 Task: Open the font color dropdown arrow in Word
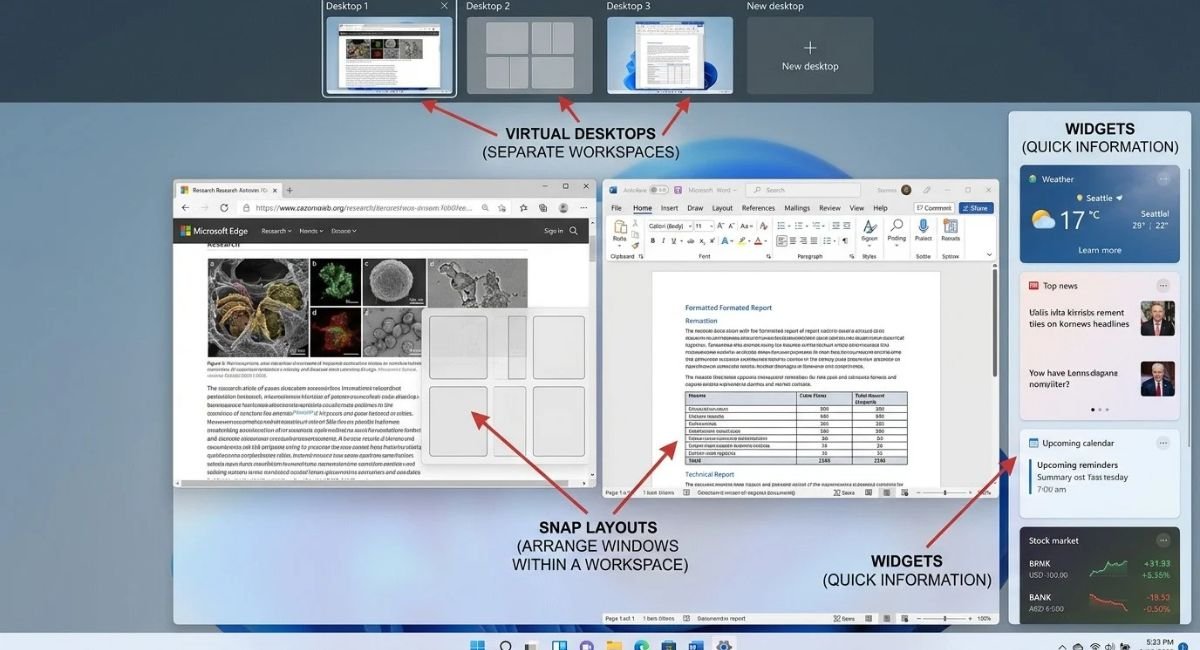tap(766, 241)
